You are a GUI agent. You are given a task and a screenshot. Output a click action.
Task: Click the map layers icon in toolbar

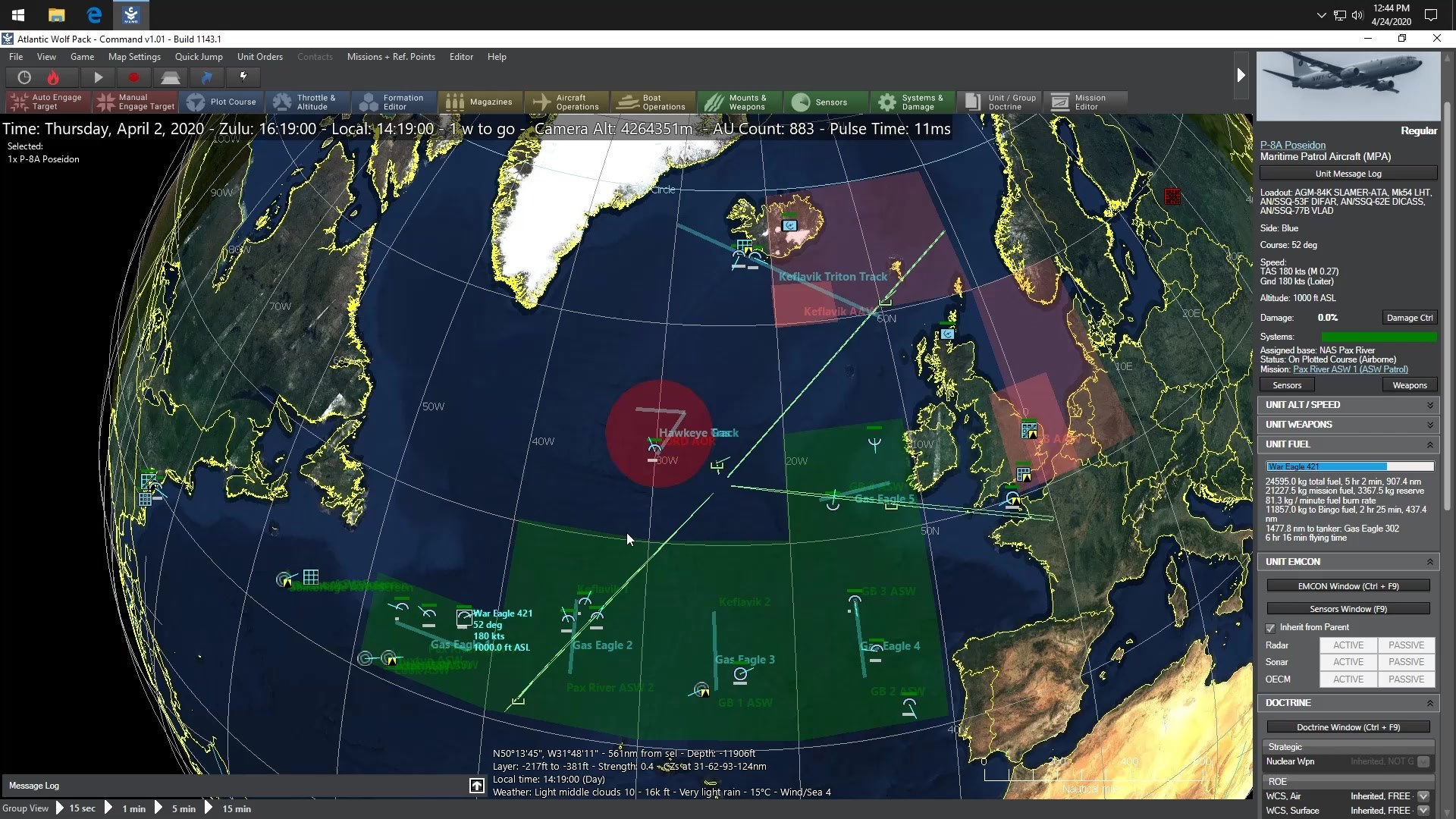(x=170, y=77)
